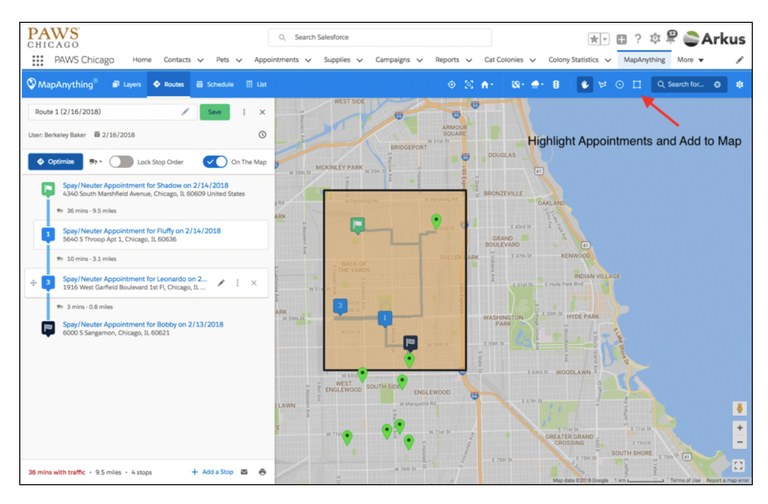Go to the Home tab
This screenshot has height=504, width=768.
[142, 60]
